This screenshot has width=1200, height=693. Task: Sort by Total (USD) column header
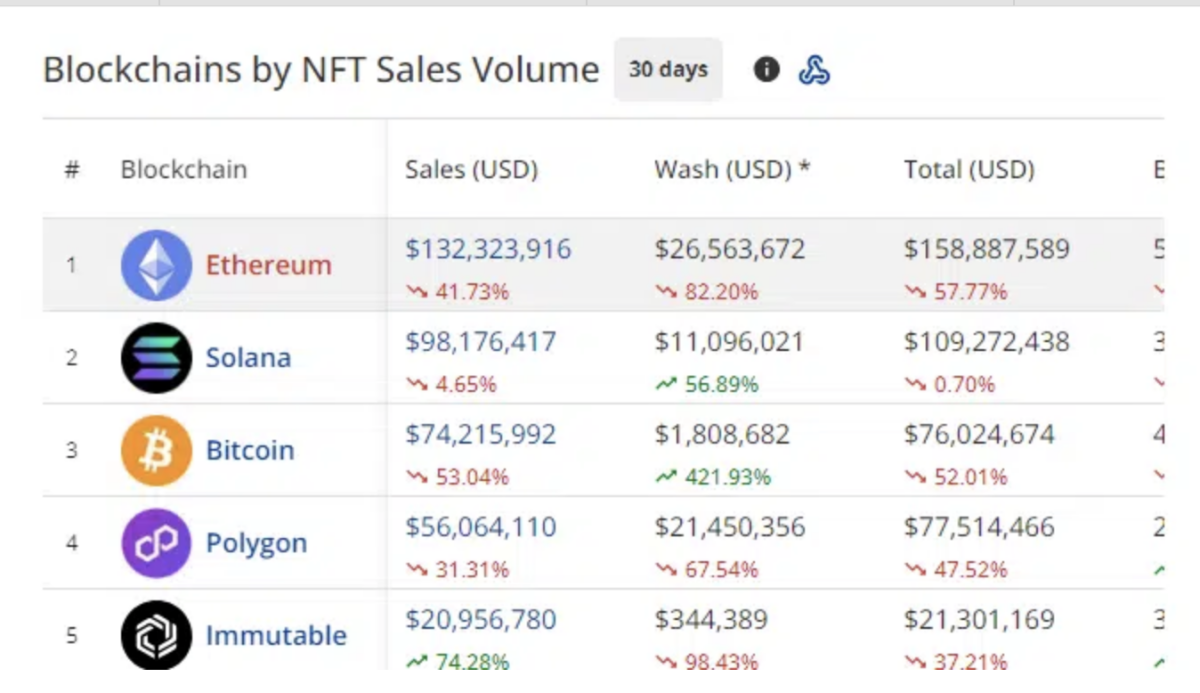pyautogui.click(x=968, y=170)
